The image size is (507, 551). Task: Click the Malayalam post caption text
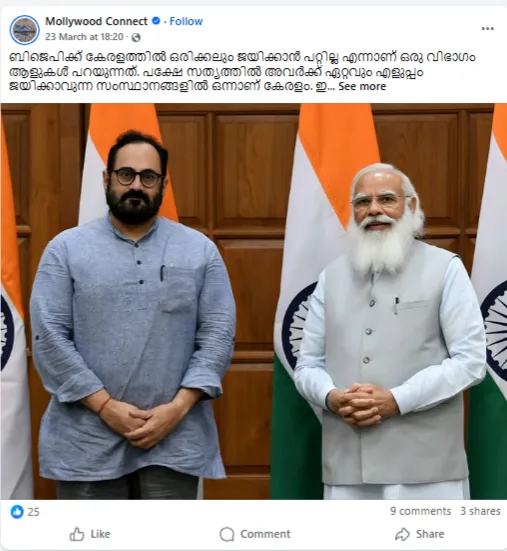click(x=242, y=72)
